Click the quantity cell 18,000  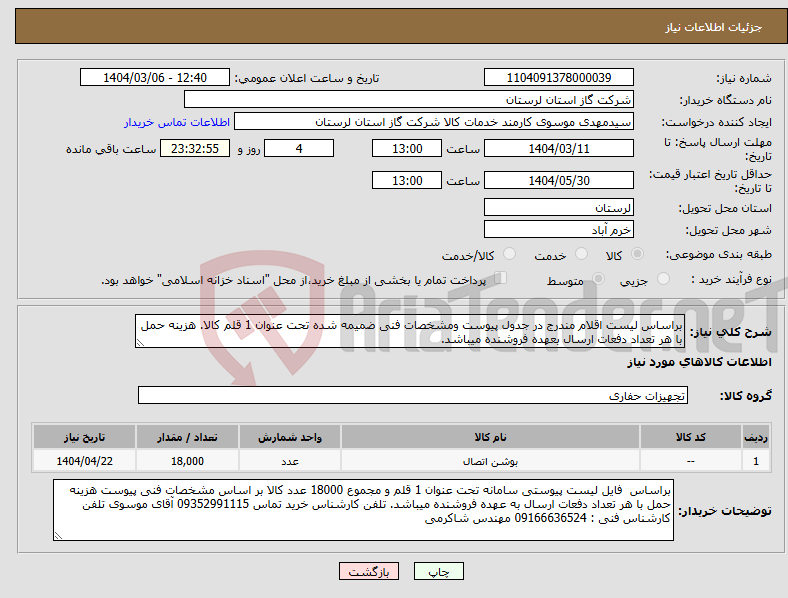tap(187, 461)
